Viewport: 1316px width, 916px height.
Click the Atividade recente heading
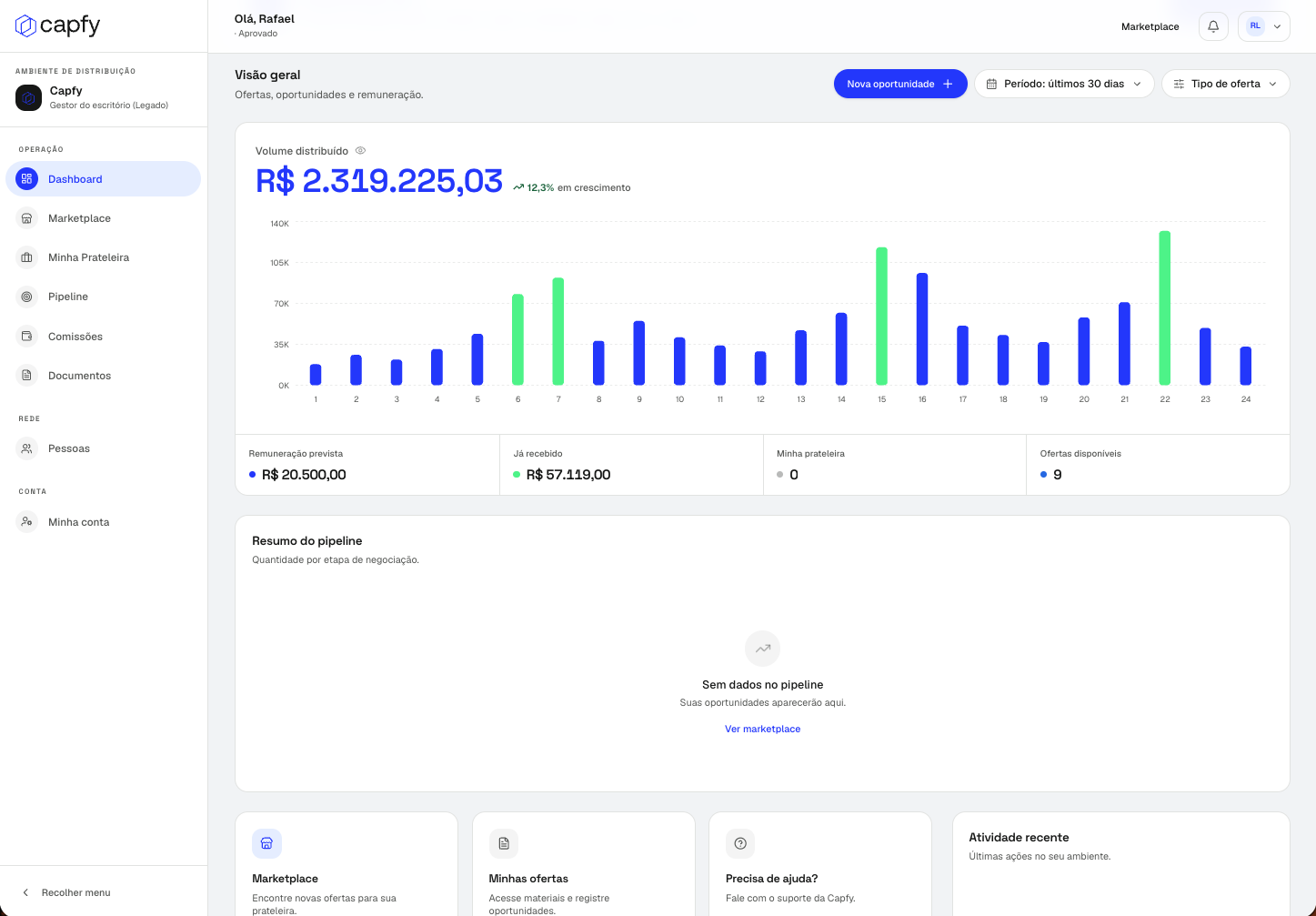1019,837
